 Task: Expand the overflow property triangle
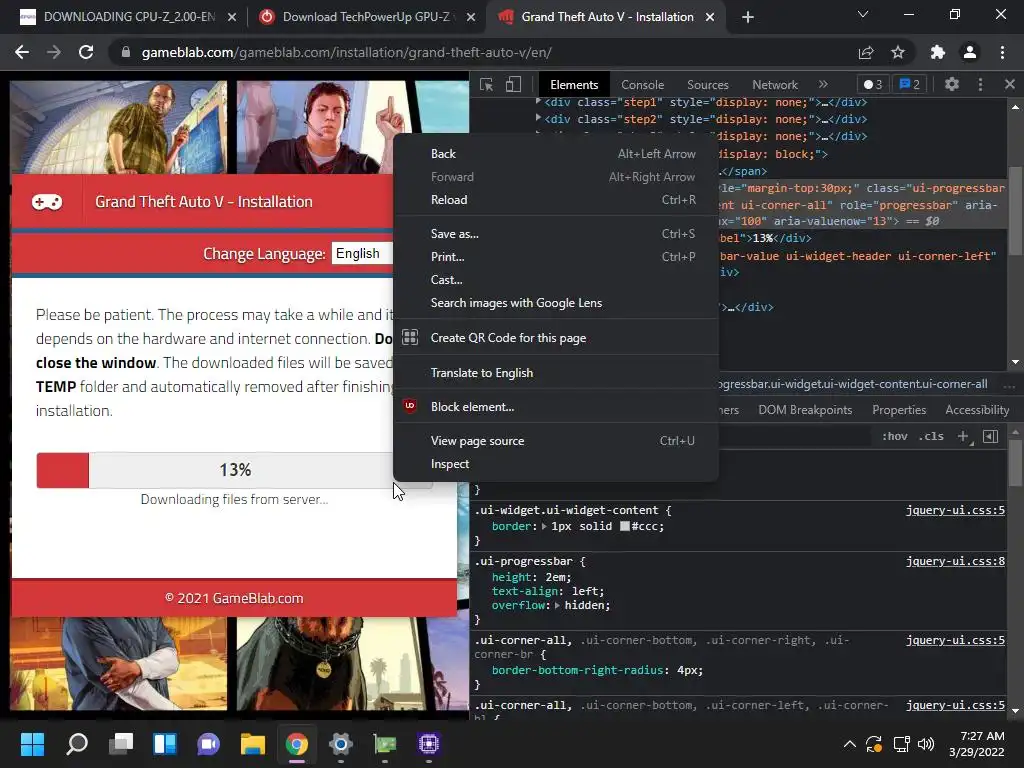coord(558,605)
